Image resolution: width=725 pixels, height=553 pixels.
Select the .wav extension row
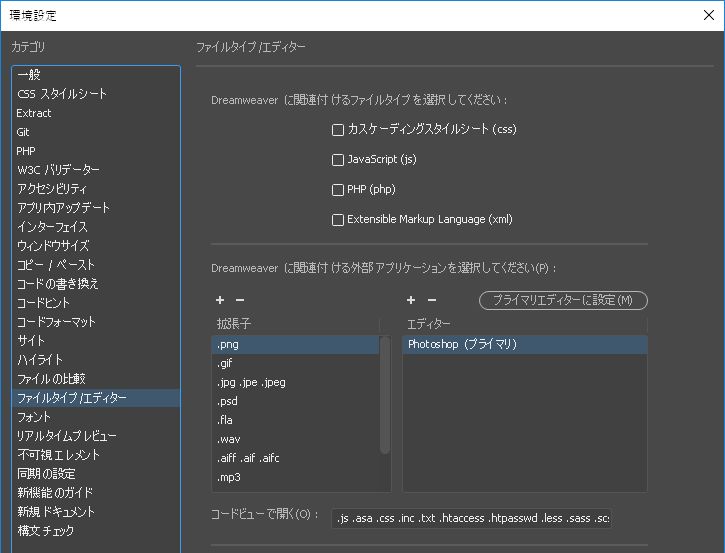[295, 439]
